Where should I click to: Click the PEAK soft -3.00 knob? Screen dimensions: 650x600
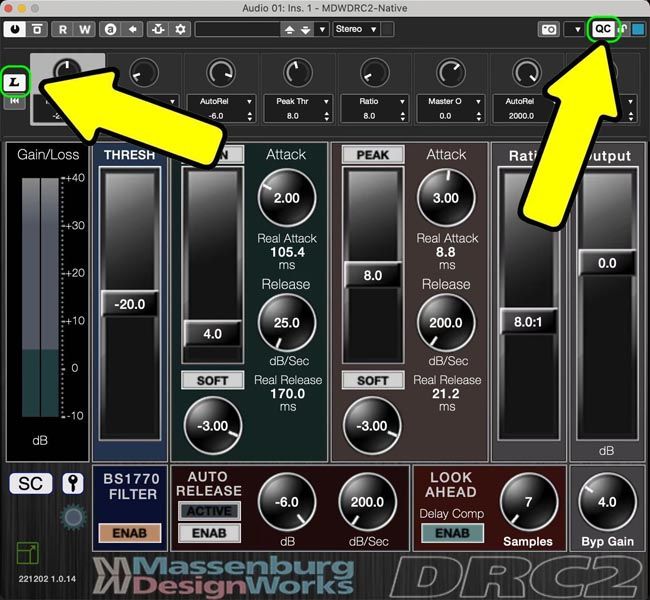(x=372, y=426)
